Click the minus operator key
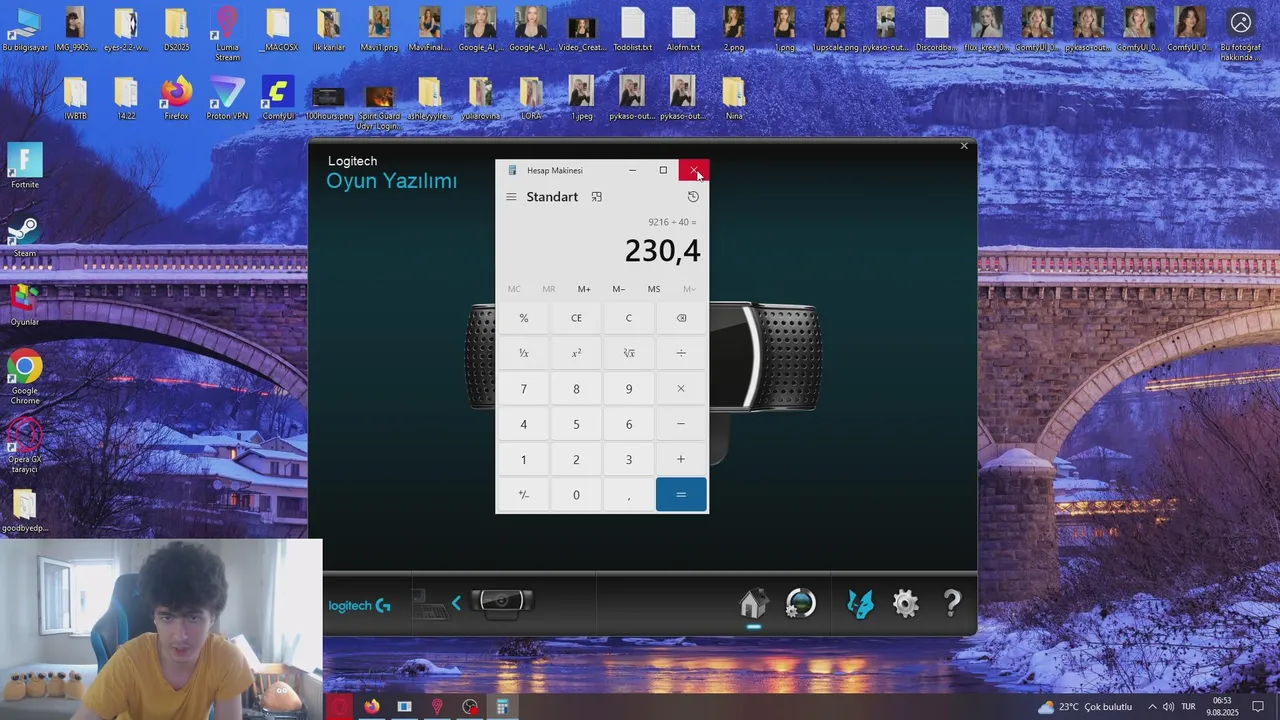1280x720 pixels. (x=681, y=424)
